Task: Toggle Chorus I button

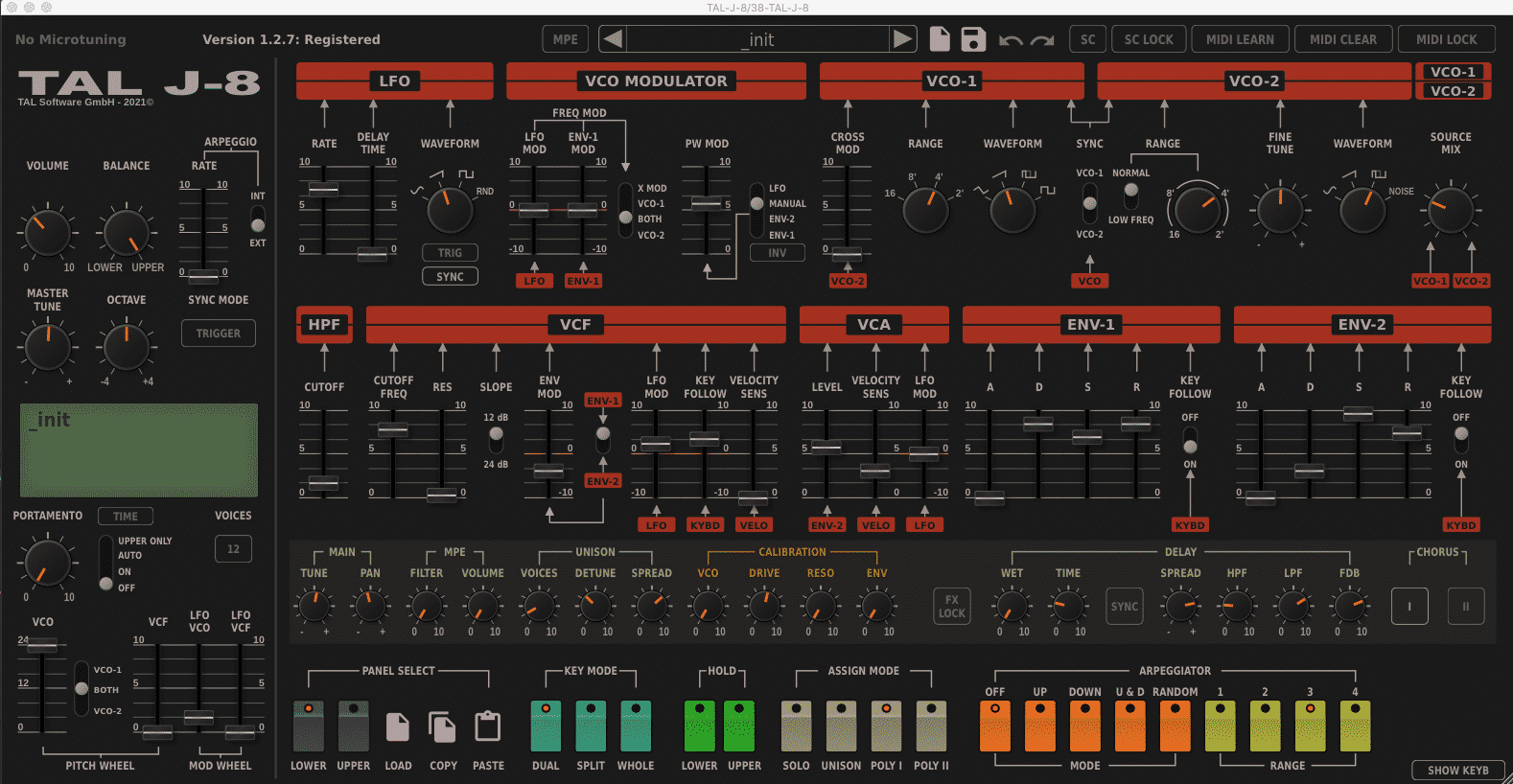Action: (x=1409, y=606)
